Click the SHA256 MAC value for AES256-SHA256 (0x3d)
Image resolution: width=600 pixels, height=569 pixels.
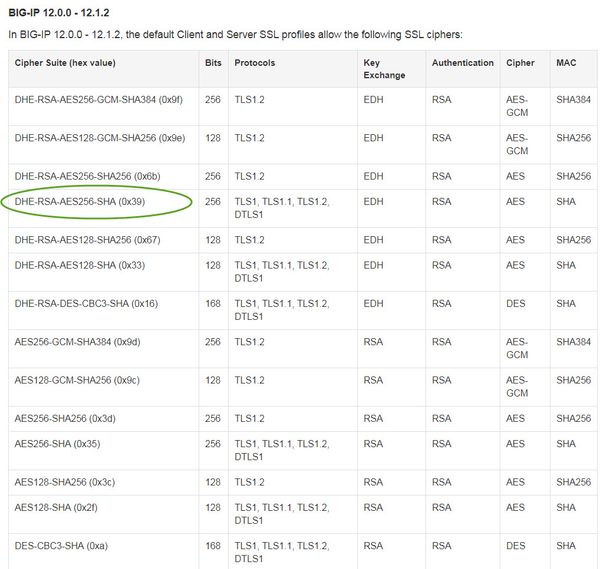pos(574,418)
